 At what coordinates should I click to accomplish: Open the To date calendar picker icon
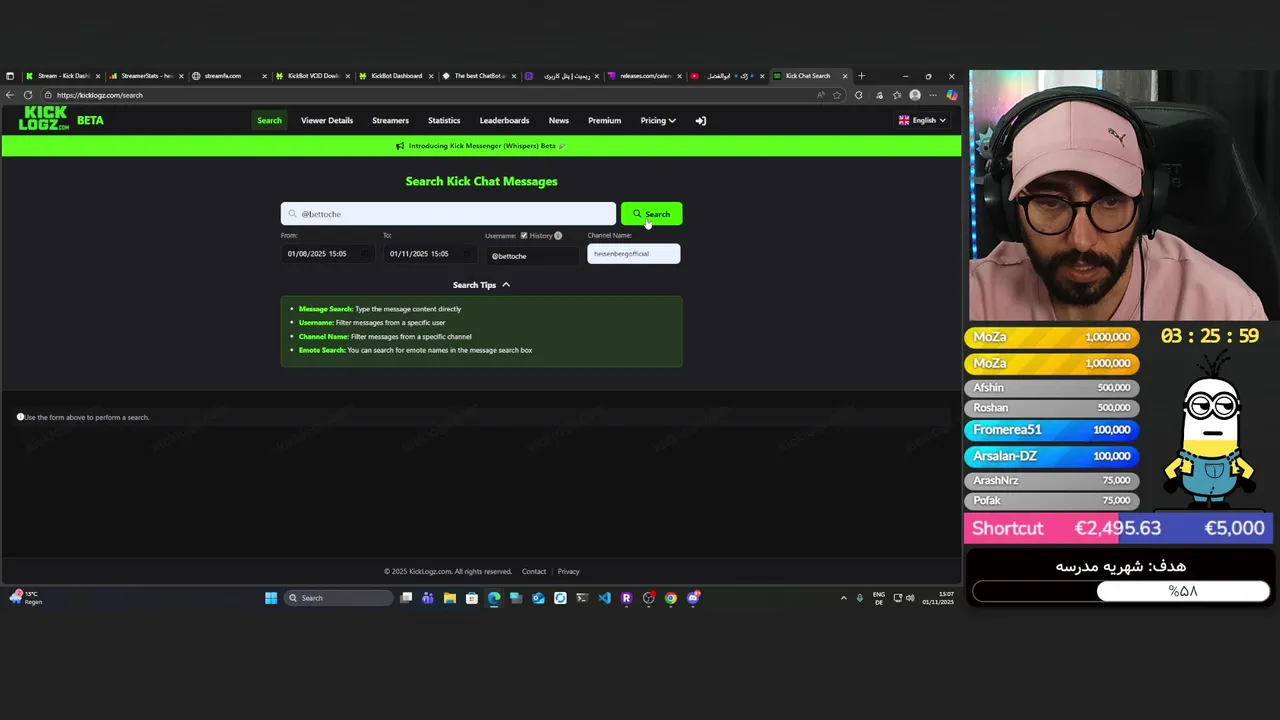click(x=467, y=254)
